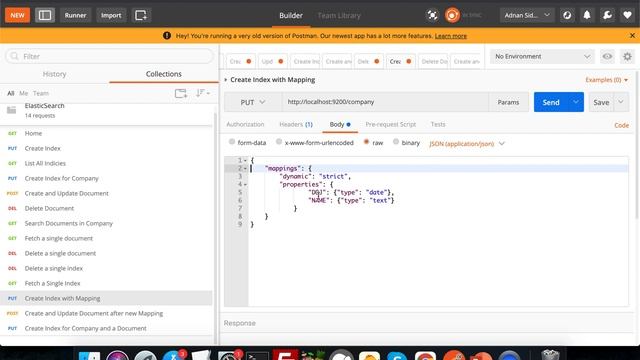Click the NEW button

point(18,16)
